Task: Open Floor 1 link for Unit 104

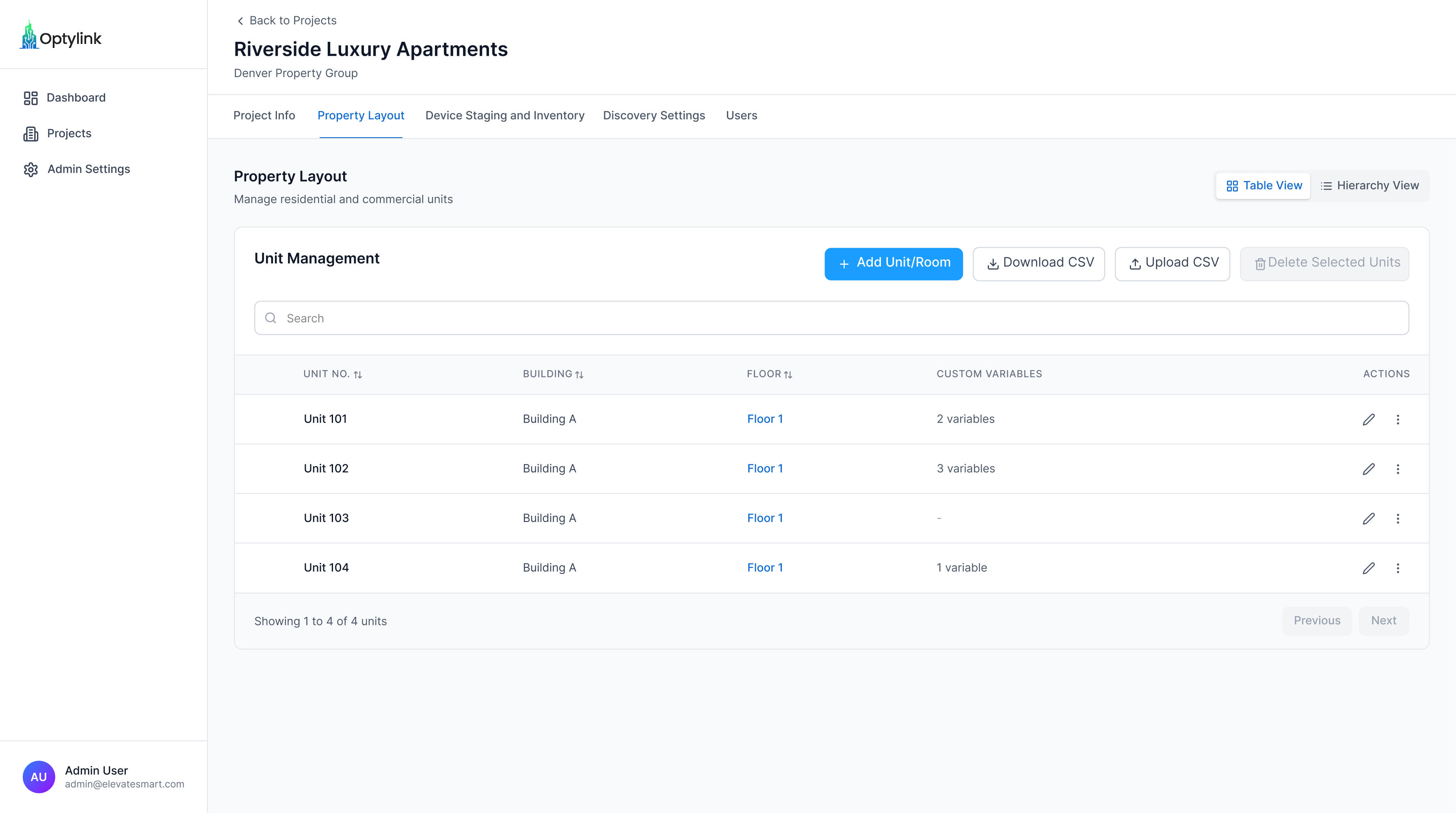Action: click(x=765, y=568)
